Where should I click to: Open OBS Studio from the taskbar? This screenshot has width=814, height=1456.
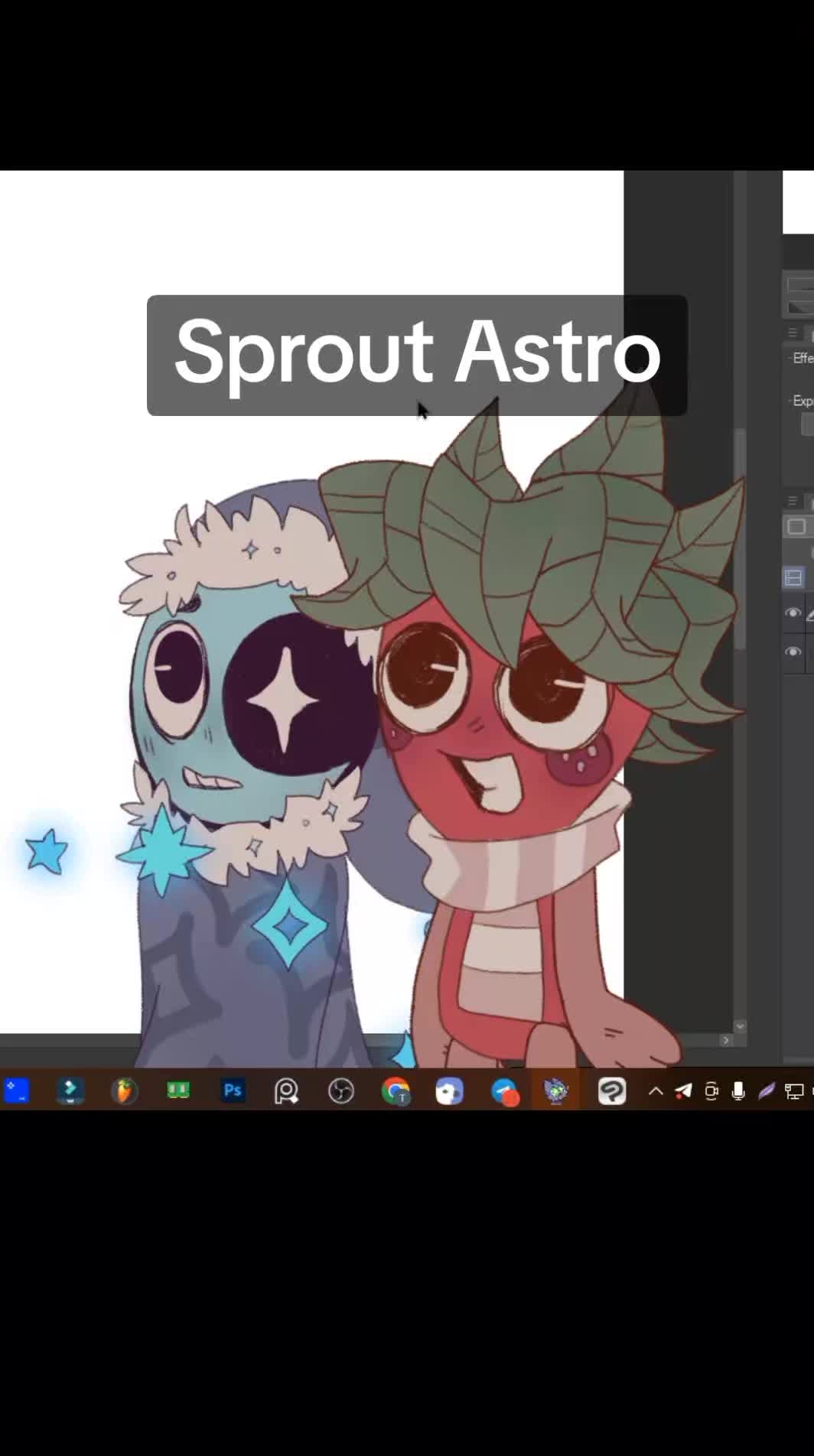click(341, 1091)
